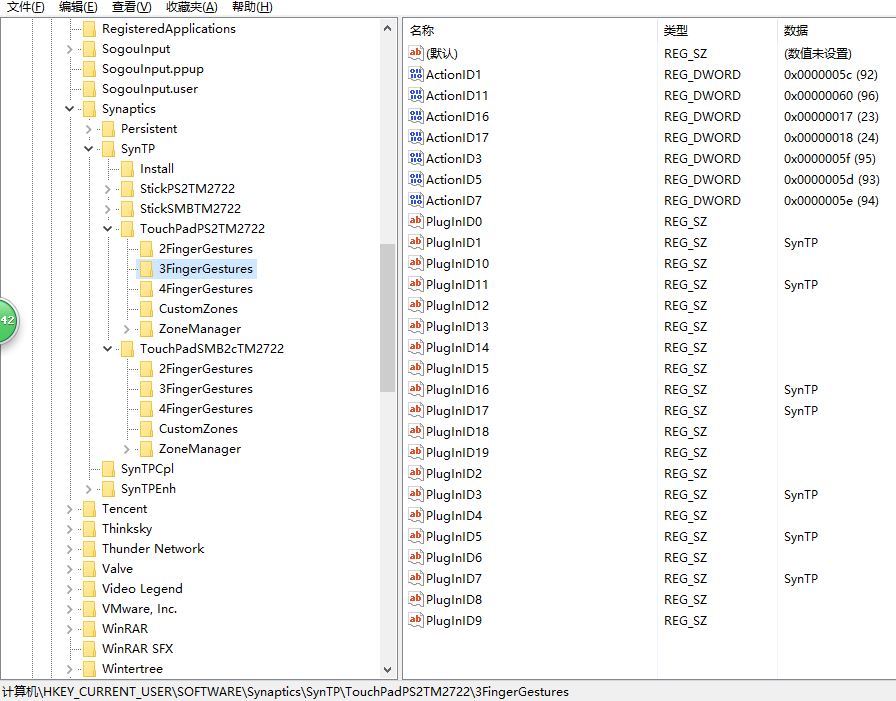Collapse the TouchPadSMB2cTM2722 node
Screen dimensions: 896x701
click(107, 349)
